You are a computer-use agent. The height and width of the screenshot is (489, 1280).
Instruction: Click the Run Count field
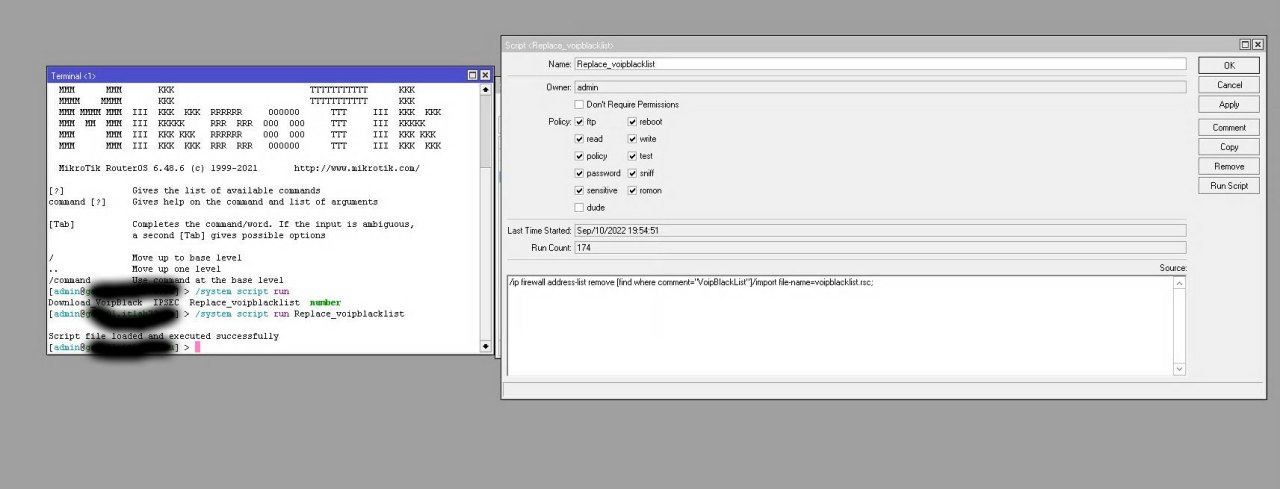point(880,247)
